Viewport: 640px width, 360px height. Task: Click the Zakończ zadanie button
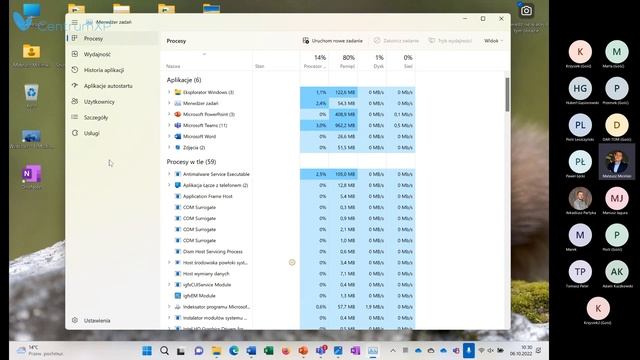tap(396, 41)
